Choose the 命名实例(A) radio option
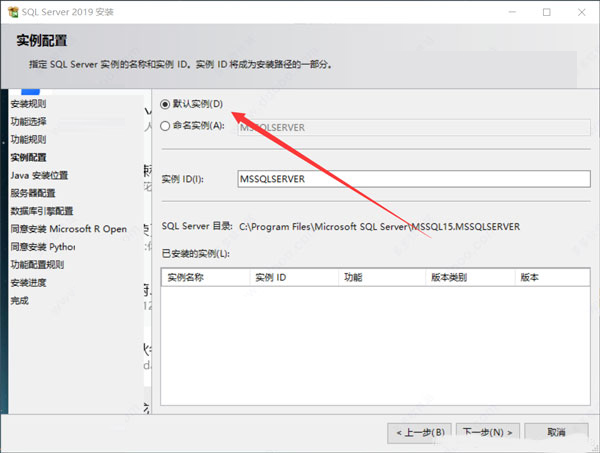 165,126
